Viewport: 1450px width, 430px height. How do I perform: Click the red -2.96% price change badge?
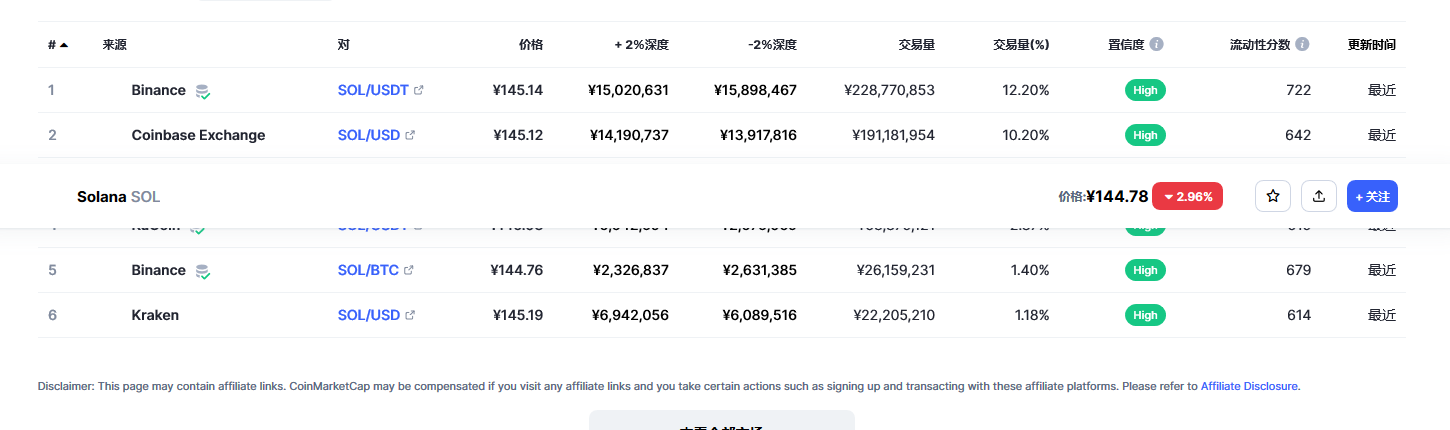coord(1188,196)
